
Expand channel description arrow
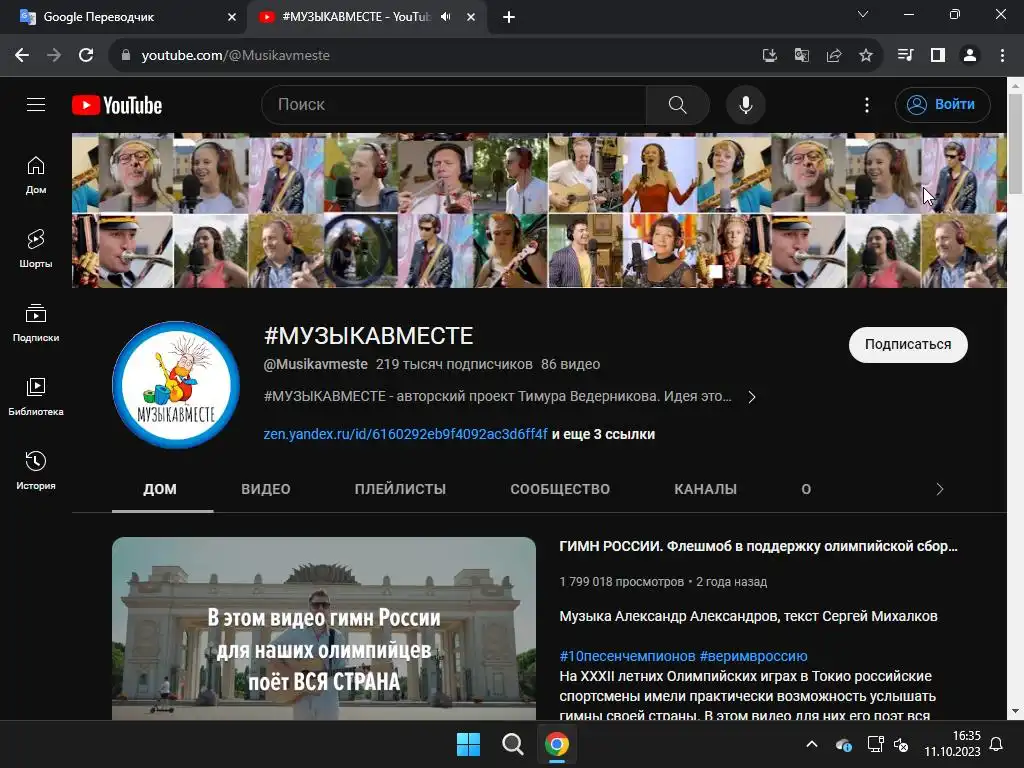[x=752, y=397]
